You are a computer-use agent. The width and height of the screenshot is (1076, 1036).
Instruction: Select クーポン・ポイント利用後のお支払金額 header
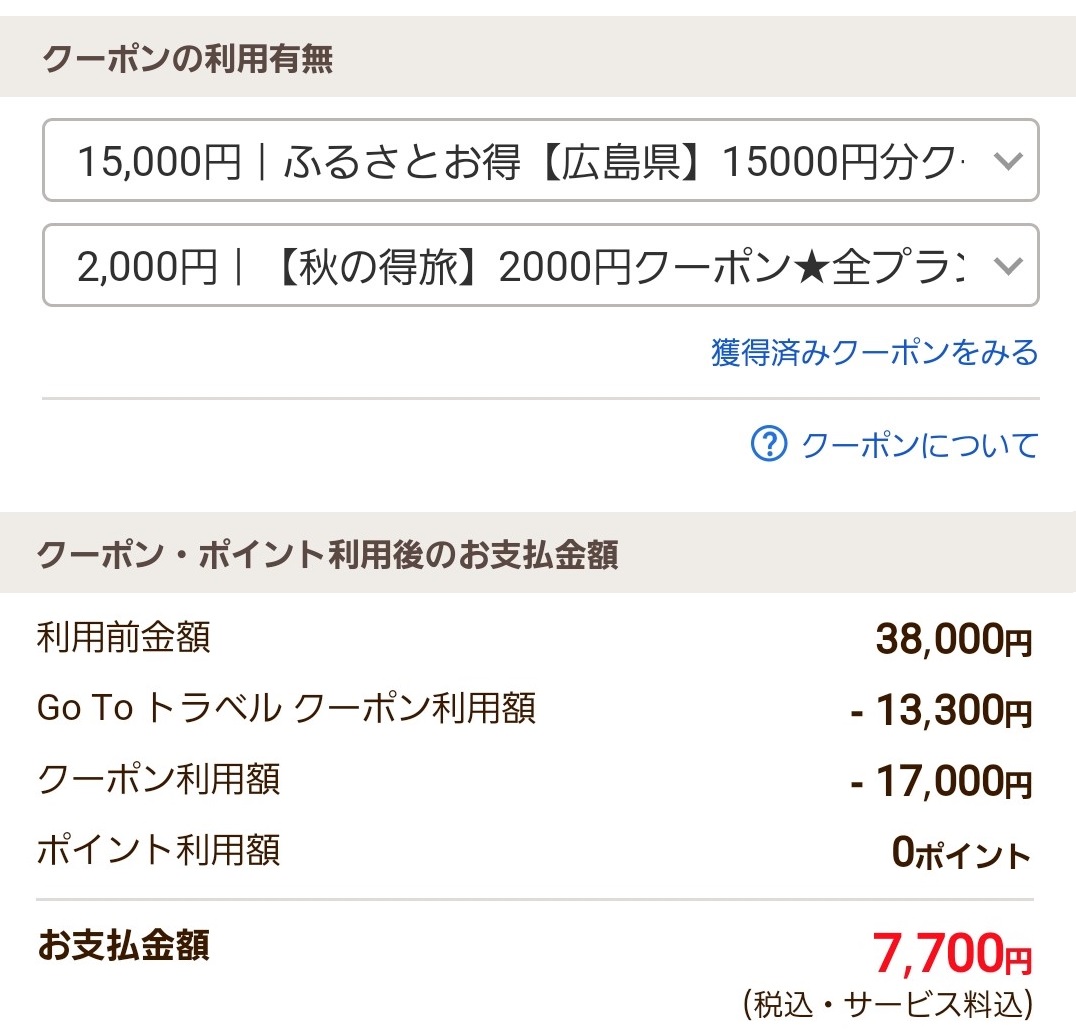click(327, 554)
